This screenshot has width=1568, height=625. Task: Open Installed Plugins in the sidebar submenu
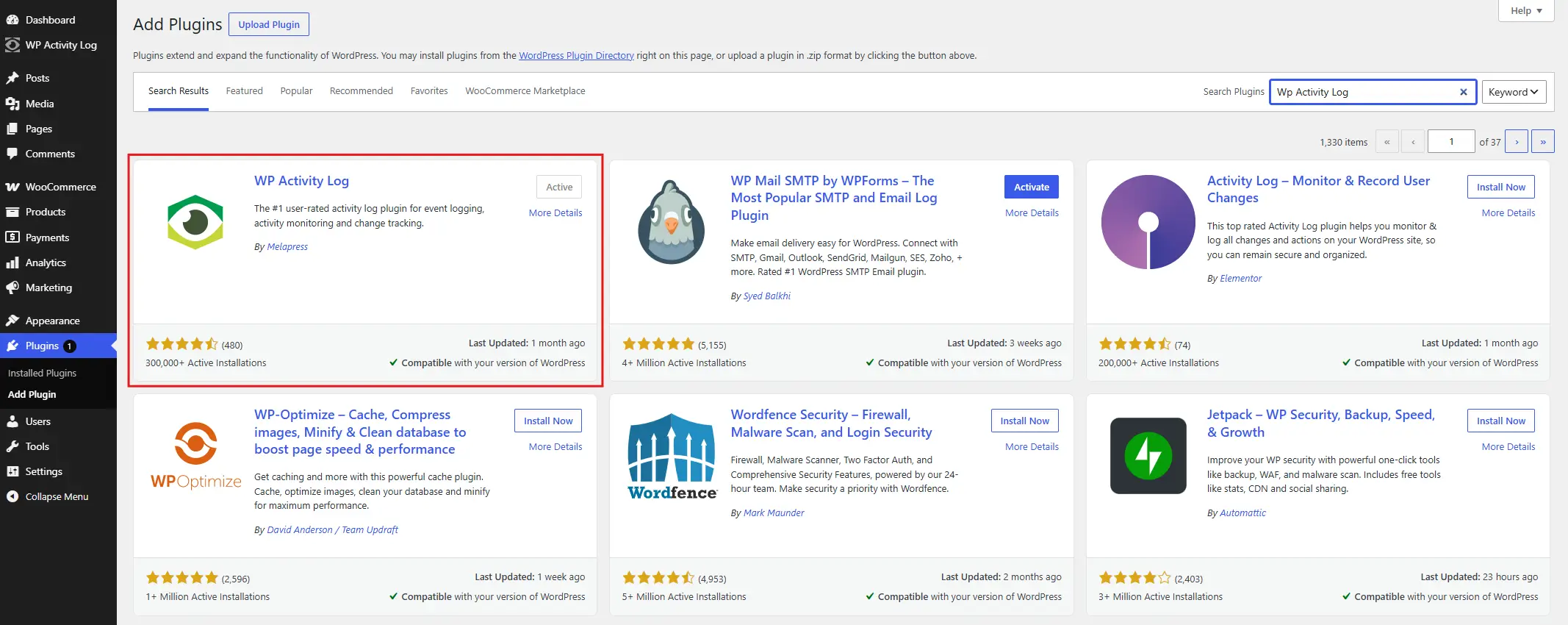42,374
